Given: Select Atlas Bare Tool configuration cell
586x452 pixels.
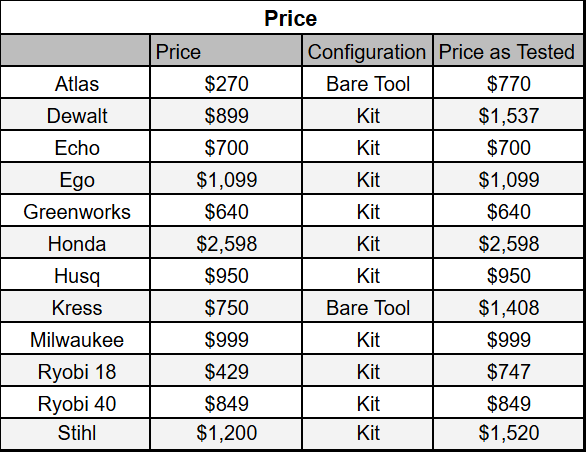Looking at the screenshot, I should tap(367, 83).
